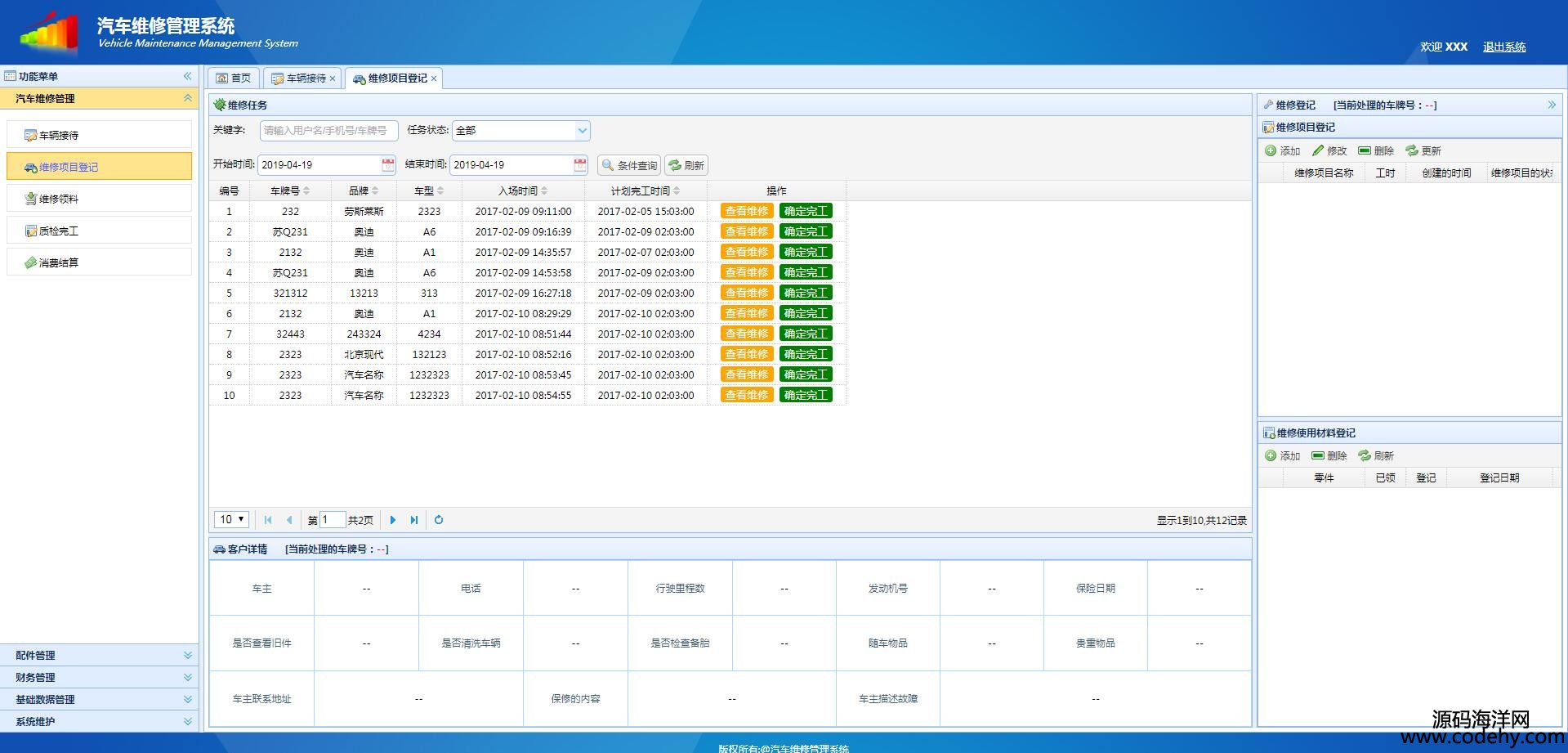Screen dimensions: 1568x753
Task: Click the 工时 column header
Action: pos(1385,173)
